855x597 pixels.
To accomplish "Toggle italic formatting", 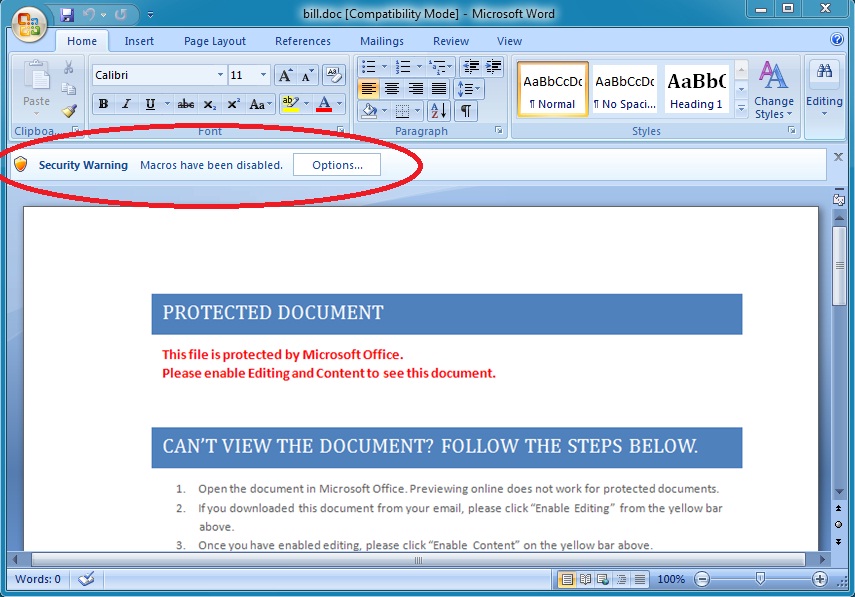I will point(127,104).
